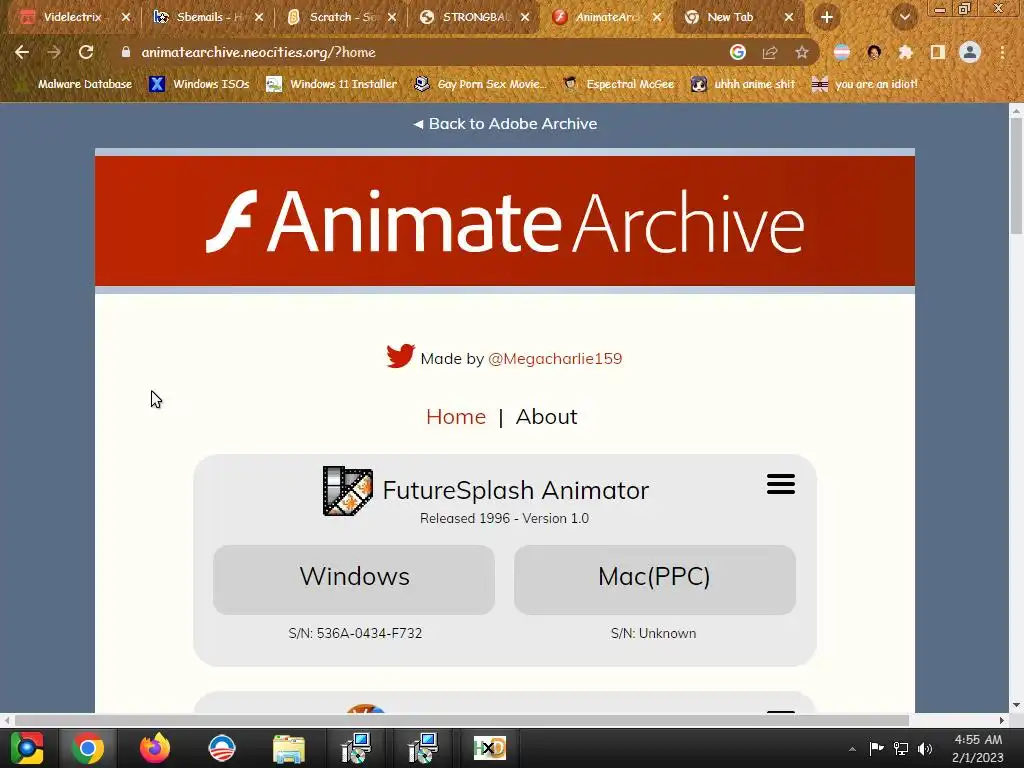Open the @Megacharlie159 Twitter link

click(x=555, y=359)
